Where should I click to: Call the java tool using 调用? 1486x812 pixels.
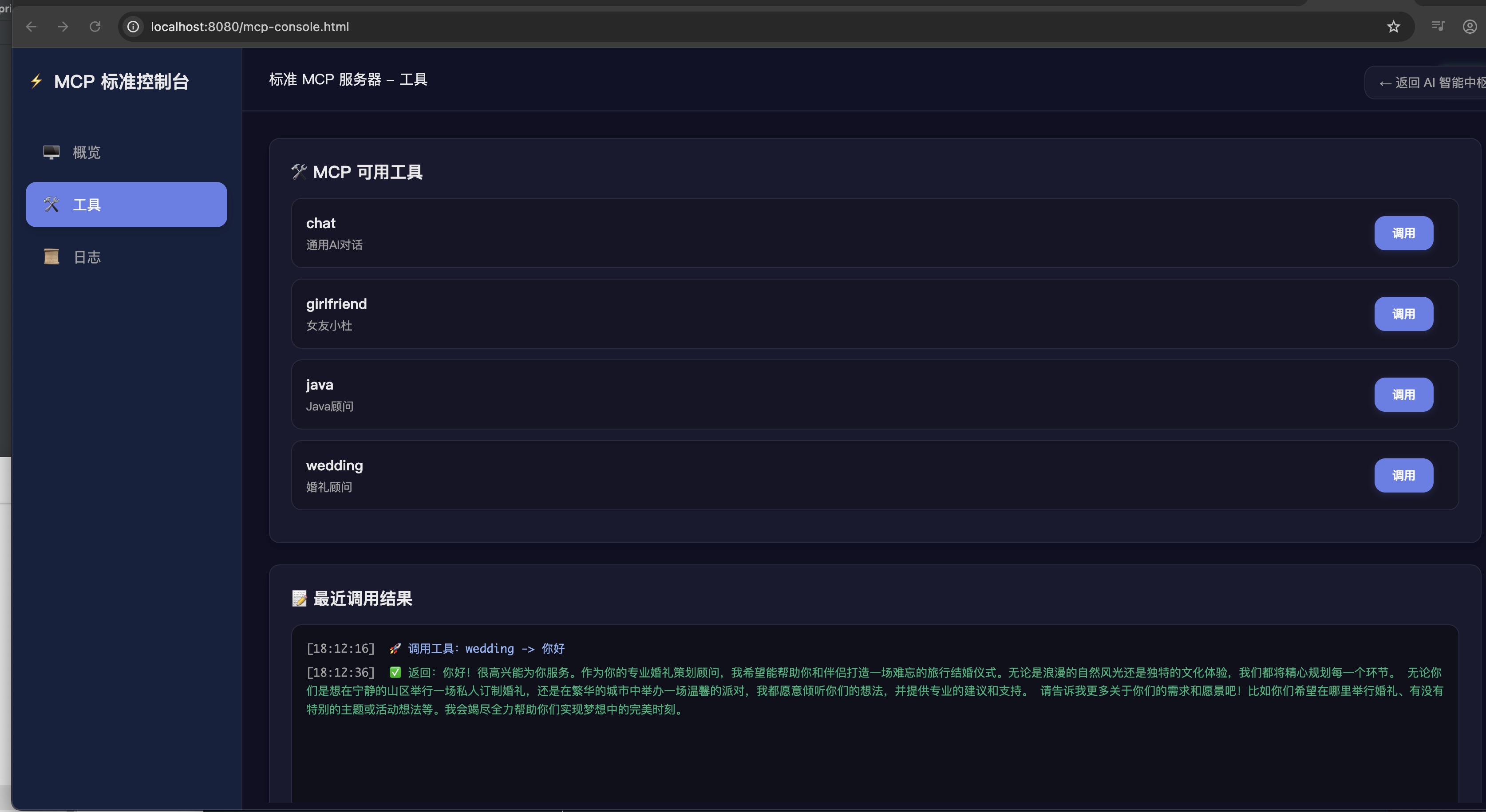(x=1403, y=394)
